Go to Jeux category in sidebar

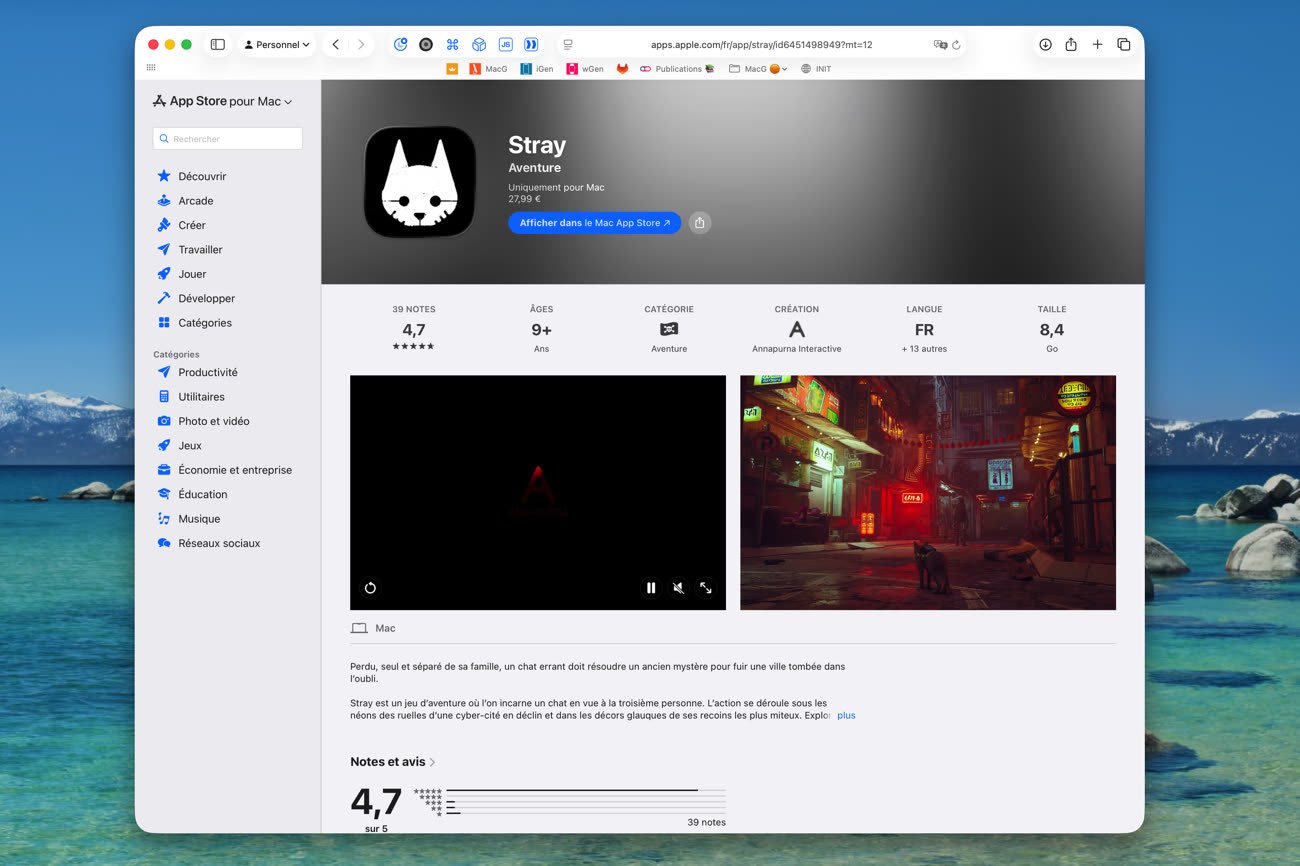point(190,446)
